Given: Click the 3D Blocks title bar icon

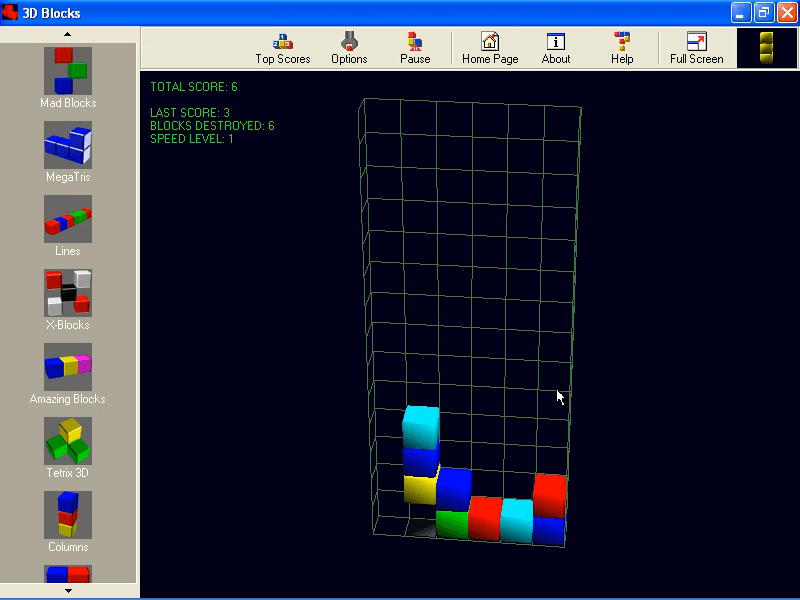Looking at the screenshot, I should click(x=10, y=12).
